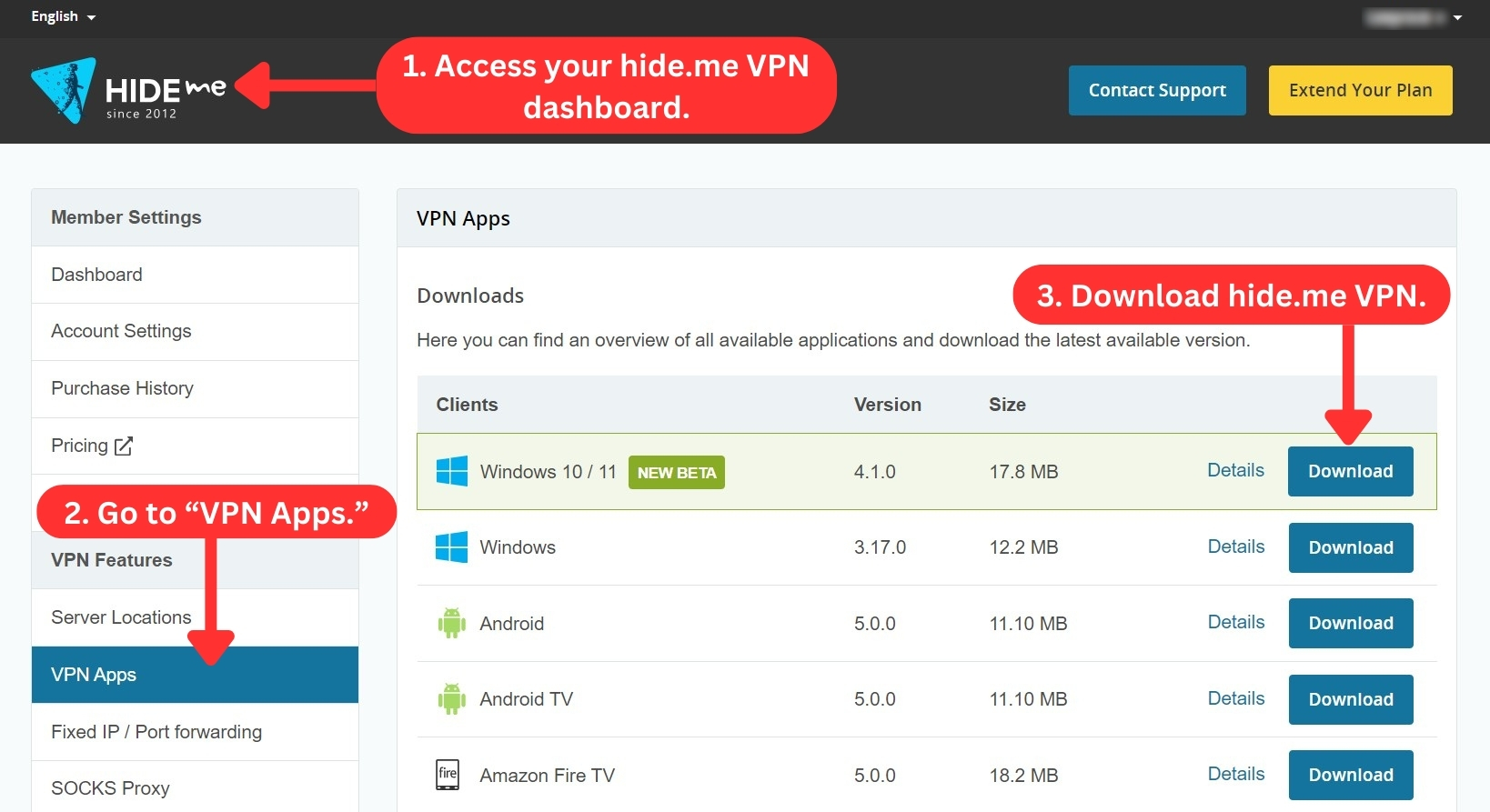Click the version value 3.17.0
Image resolution: width=1490 pixels, height=812 pixels.
pyautogui.click(x=880, y=547)
